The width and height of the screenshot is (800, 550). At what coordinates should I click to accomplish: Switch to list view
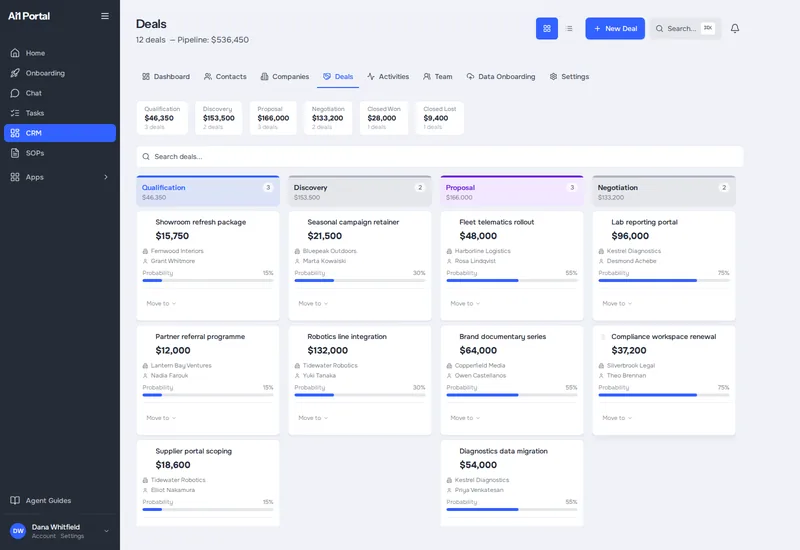569,29
